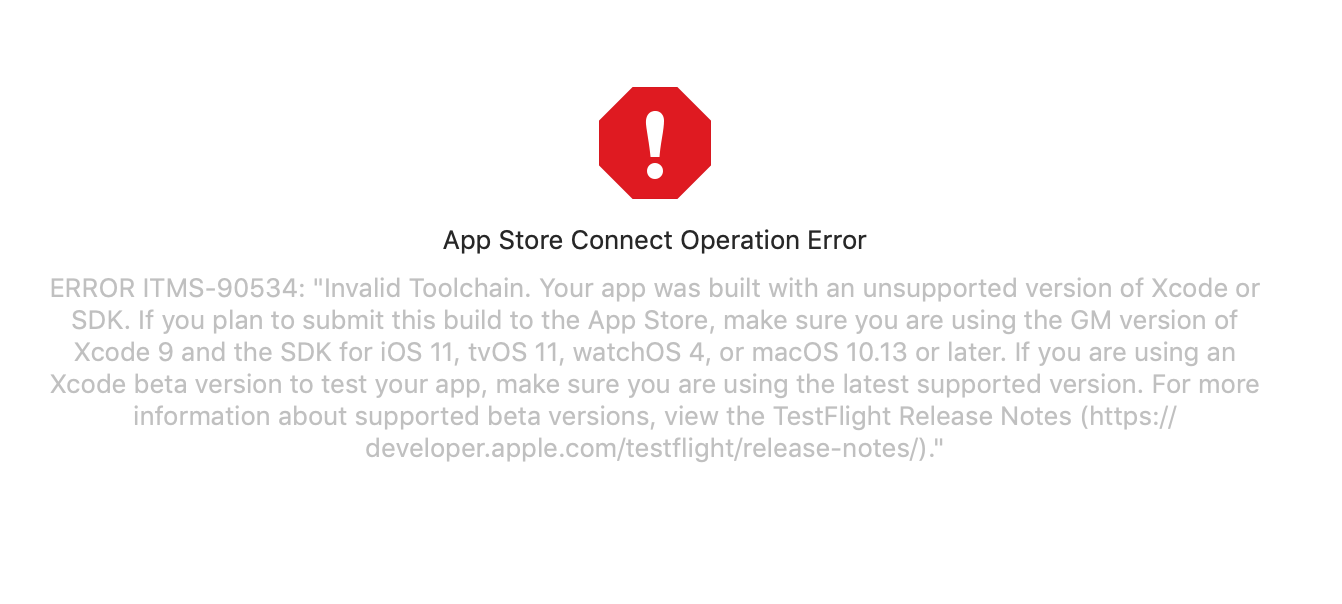Click the https:// start of the URL
Image resolution: width=1342 pixels, height=604 pixels.
[1127, 417]
